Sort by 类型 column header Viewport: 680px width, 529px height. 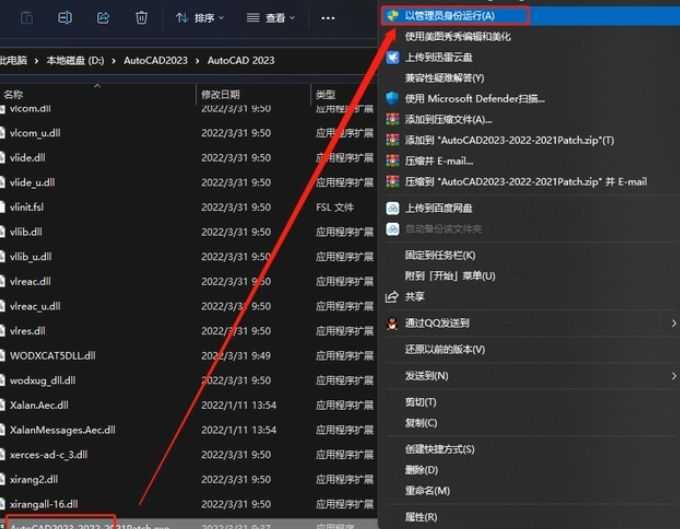coord(325,94)
